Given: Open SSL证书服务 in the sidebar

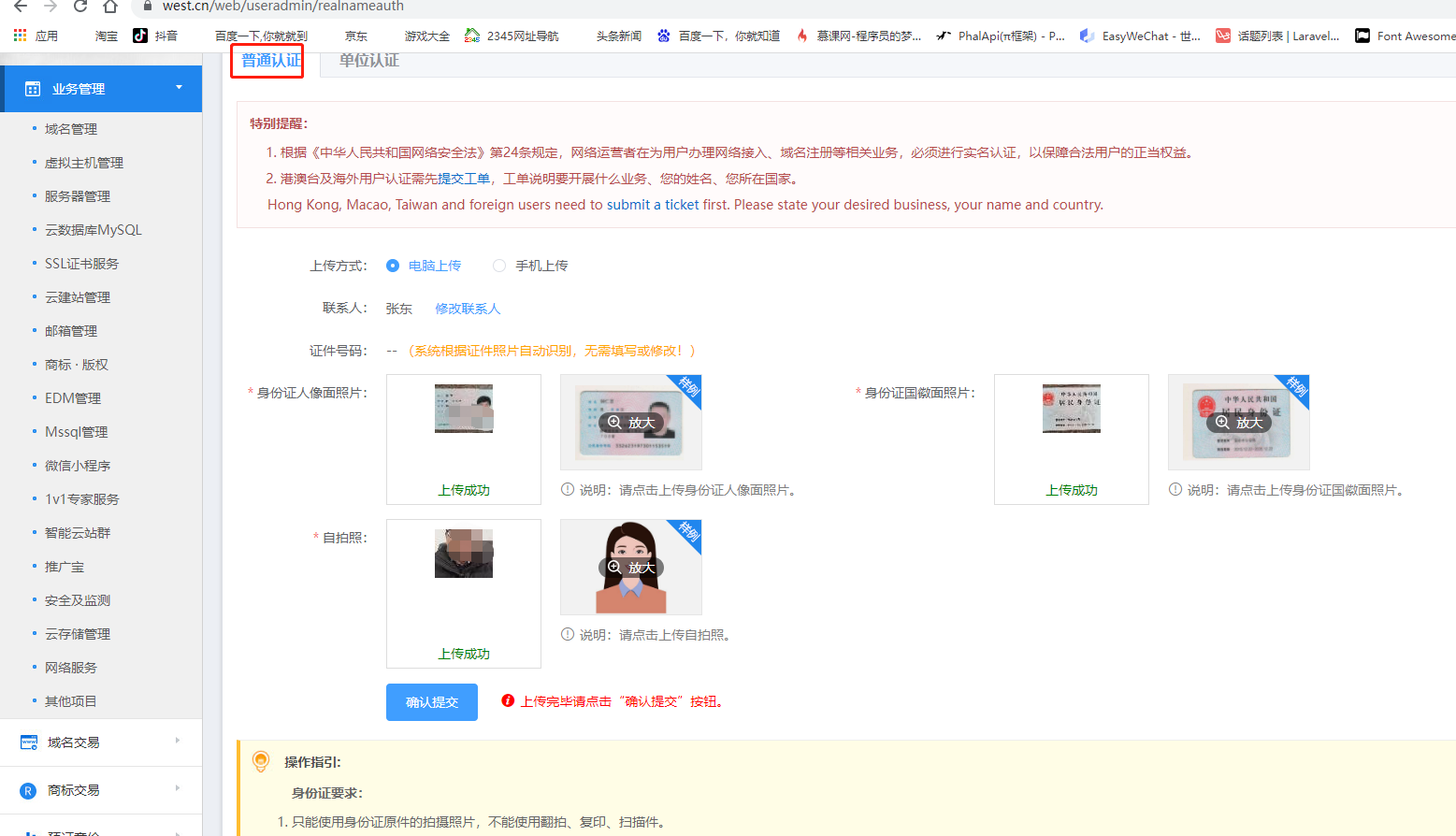Looking at the screenshot, I should click(82, 264).
